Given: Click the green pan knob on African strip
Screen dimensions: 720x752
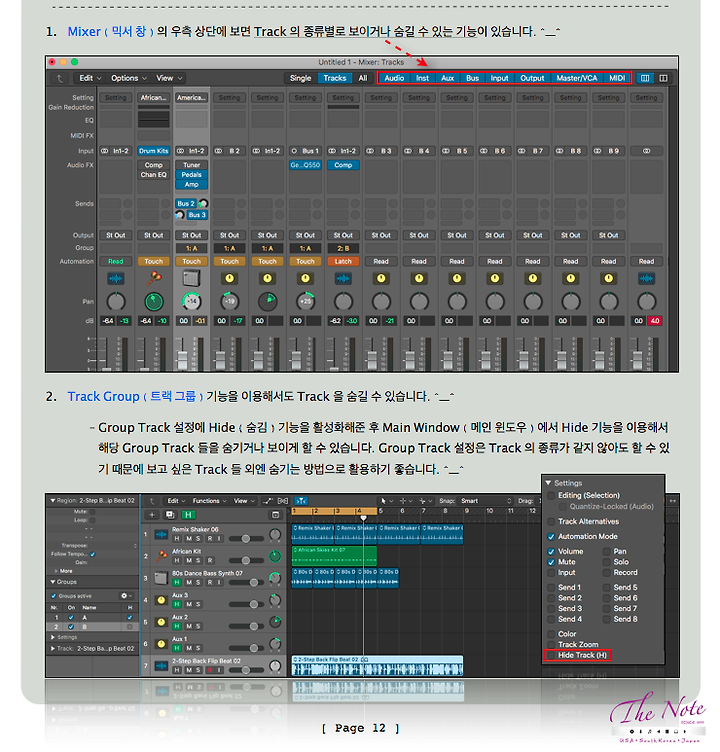Looking at the screenshot, I should [154, 302].
